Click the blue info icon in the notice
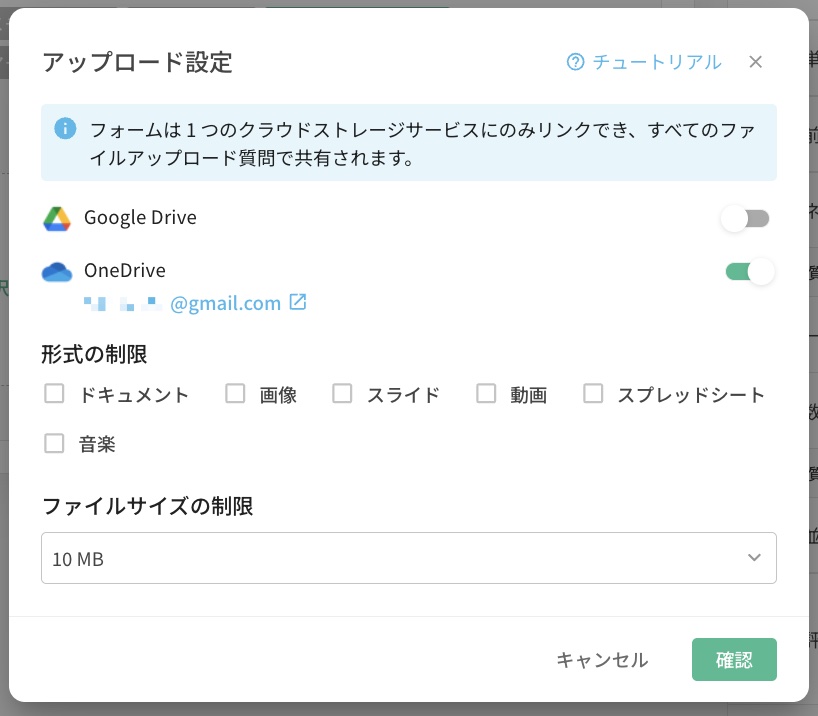 coord(65,128)
